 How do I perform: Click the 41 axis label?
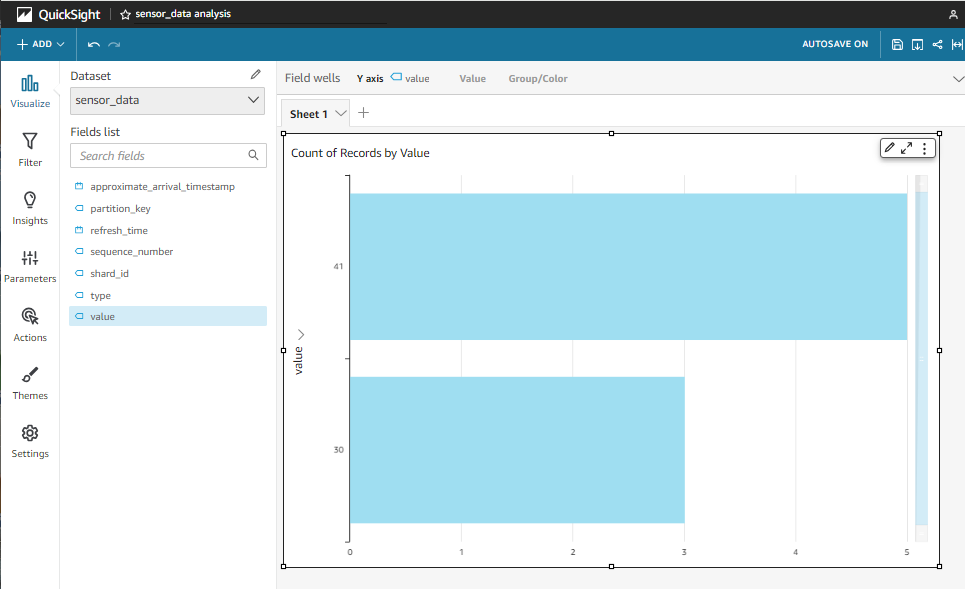338,266
